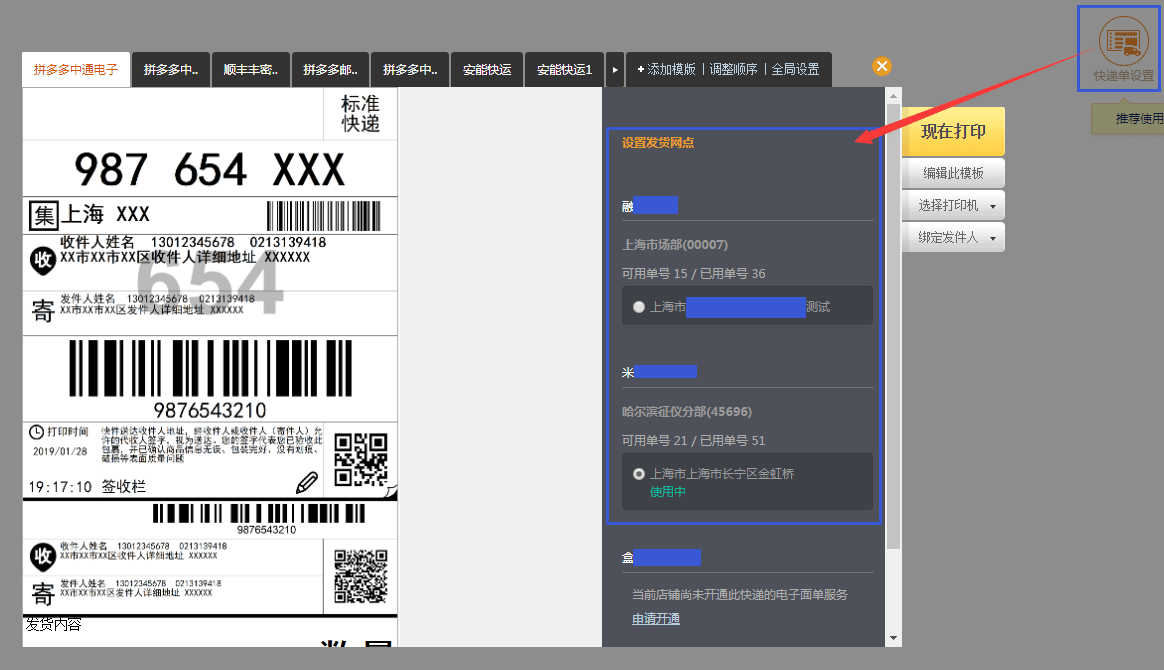This screenshot has width=1164, height=670.
Task: Click the 上海市场部(00007) branch text
Action: pyautogui.click(x=675, y=245)
